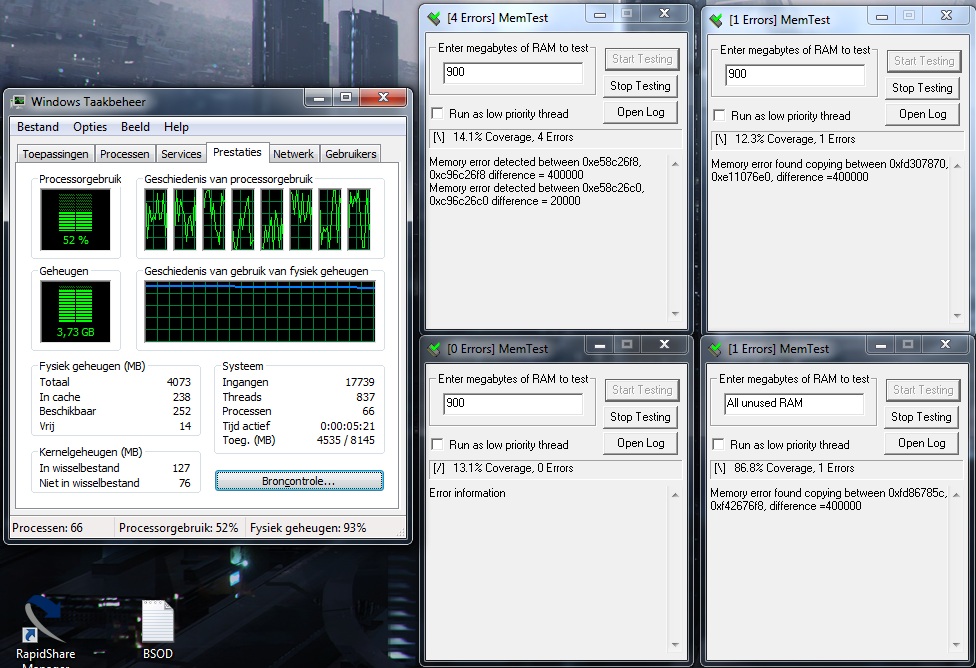Stop Testing in 86.8% Coverage MemTest
The width and height of the screenshot is (976, 668).
921,416
